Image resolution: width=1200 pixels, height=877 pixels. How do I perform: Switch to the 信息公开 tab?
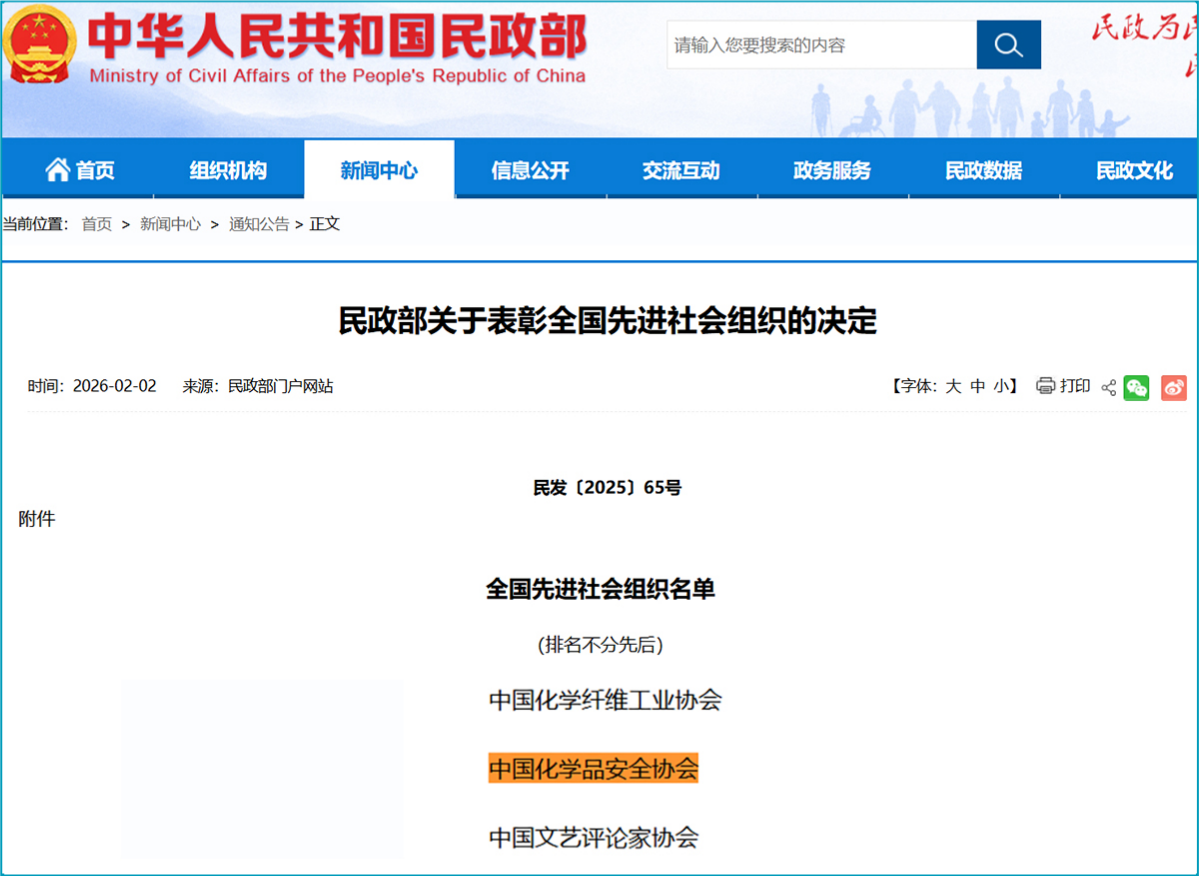point(530,170)
